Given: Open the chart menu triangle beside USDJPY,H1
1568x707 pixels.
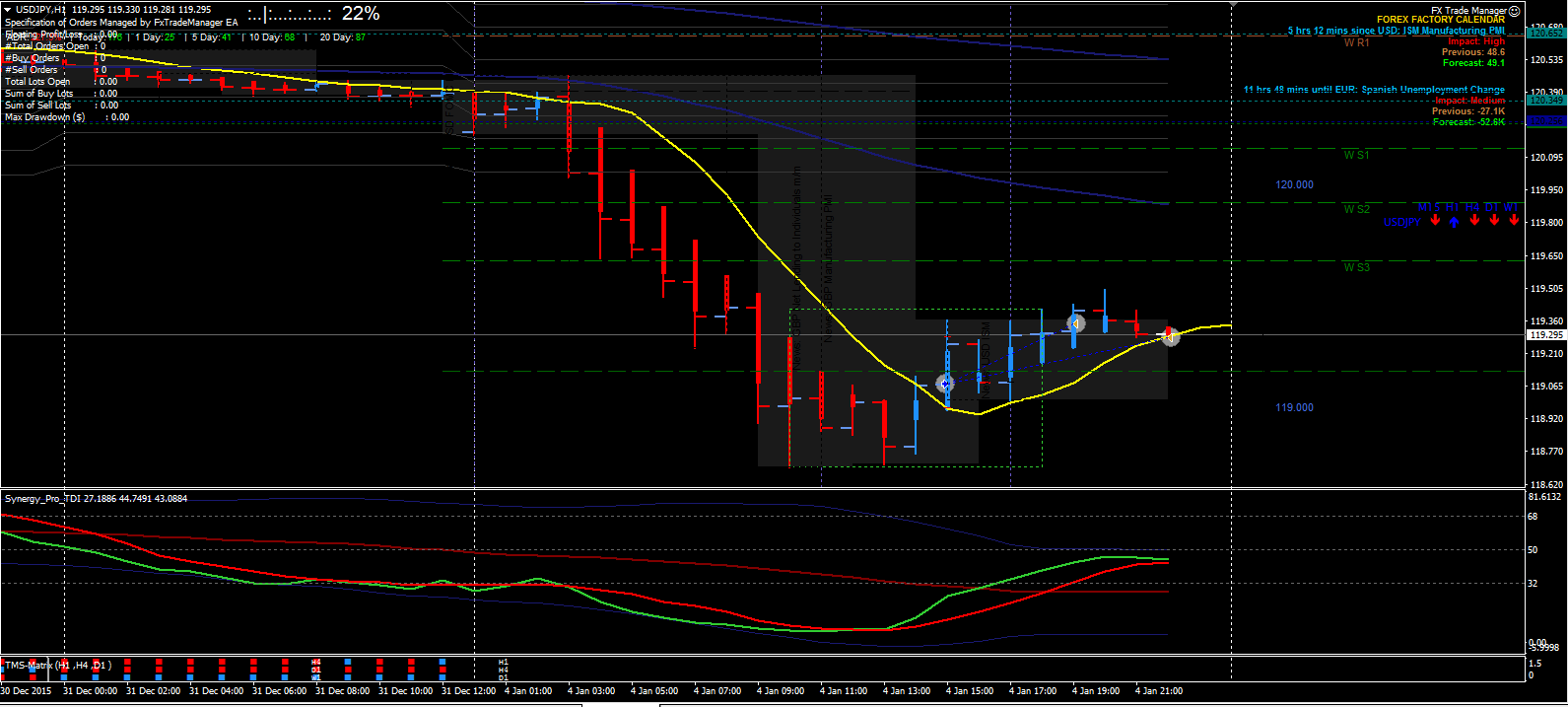Looking at the screenshot, I should (8, 10).
